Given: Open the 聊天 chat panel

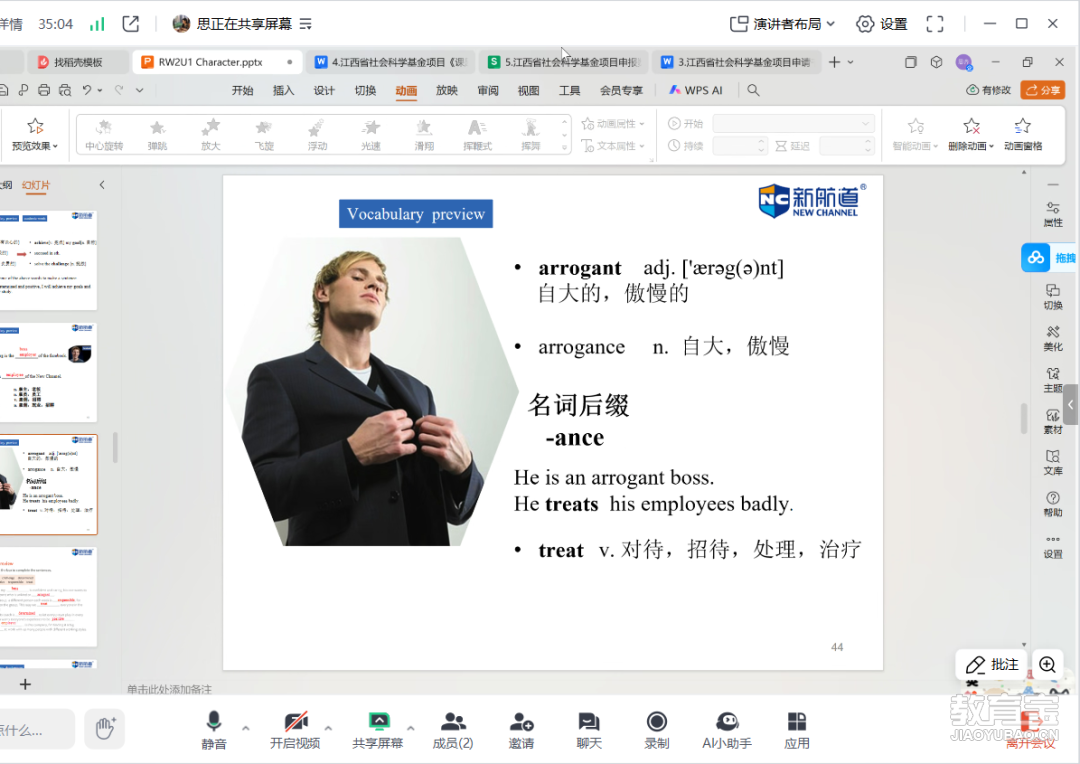Looking at the screenshot, I should coord(589,730).
